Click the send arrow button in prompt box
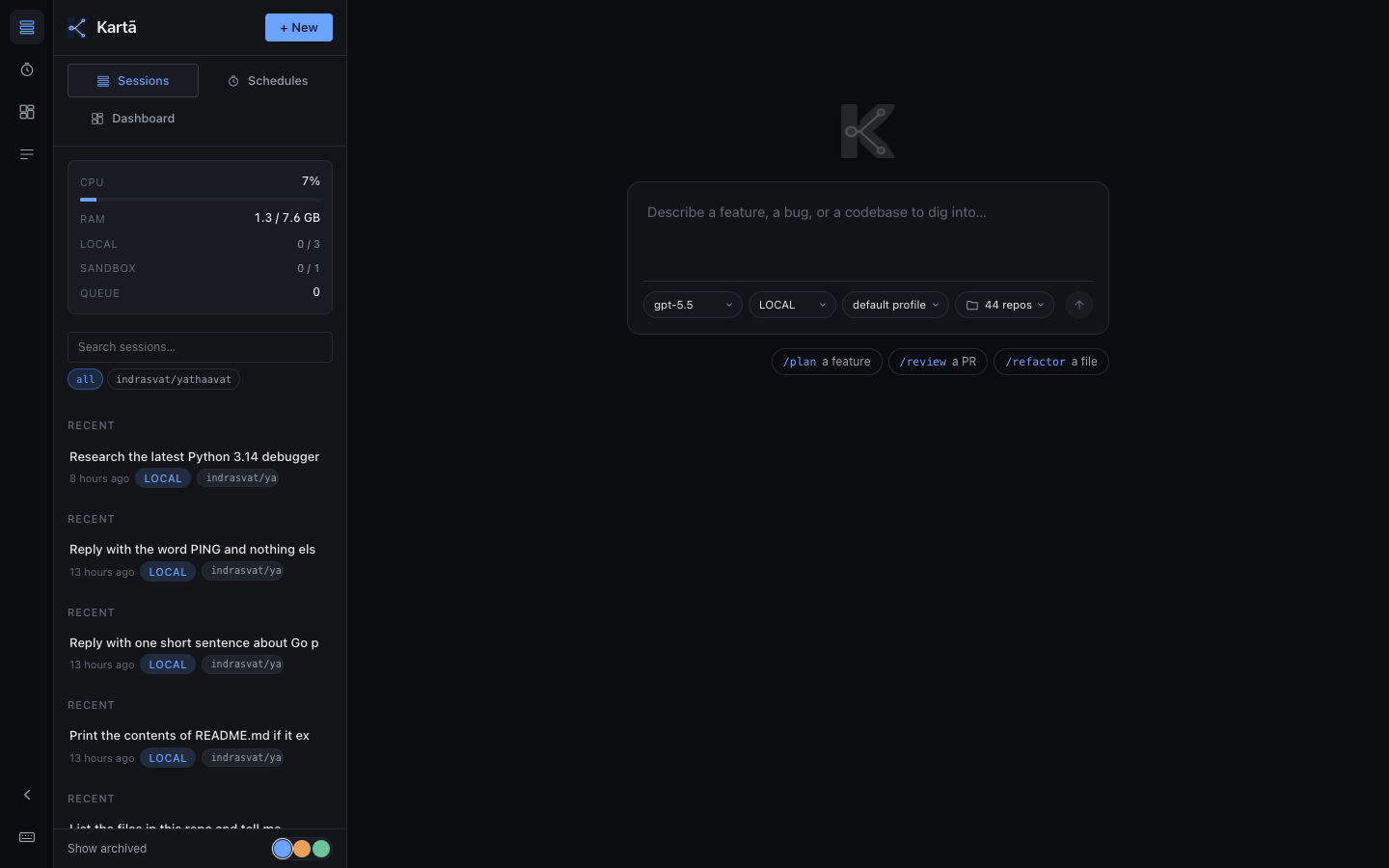Viewport: 1389px width, 868px height. 1079,305
